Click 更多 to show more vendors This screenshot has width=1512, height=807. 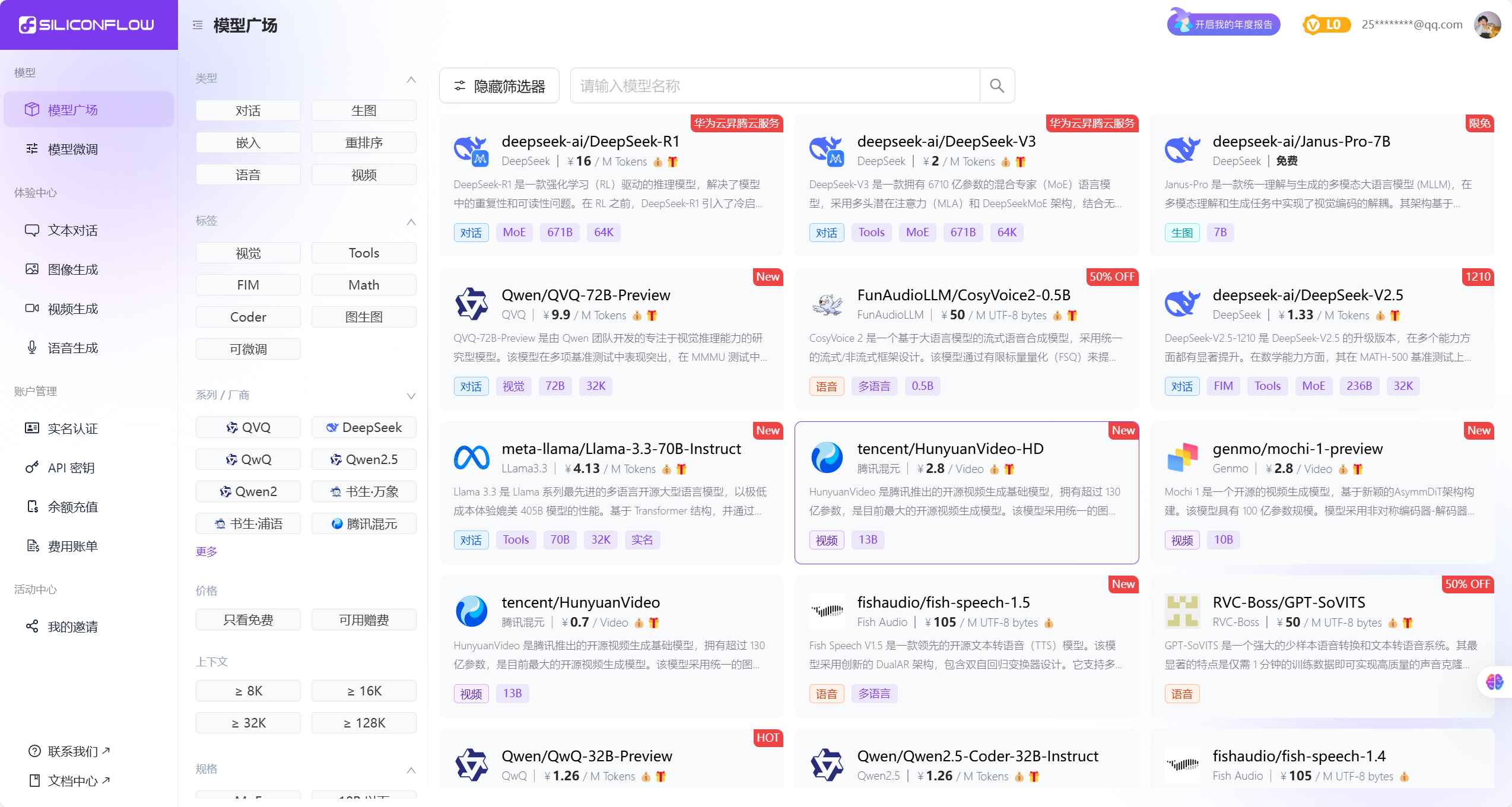(x=207, y=551)
